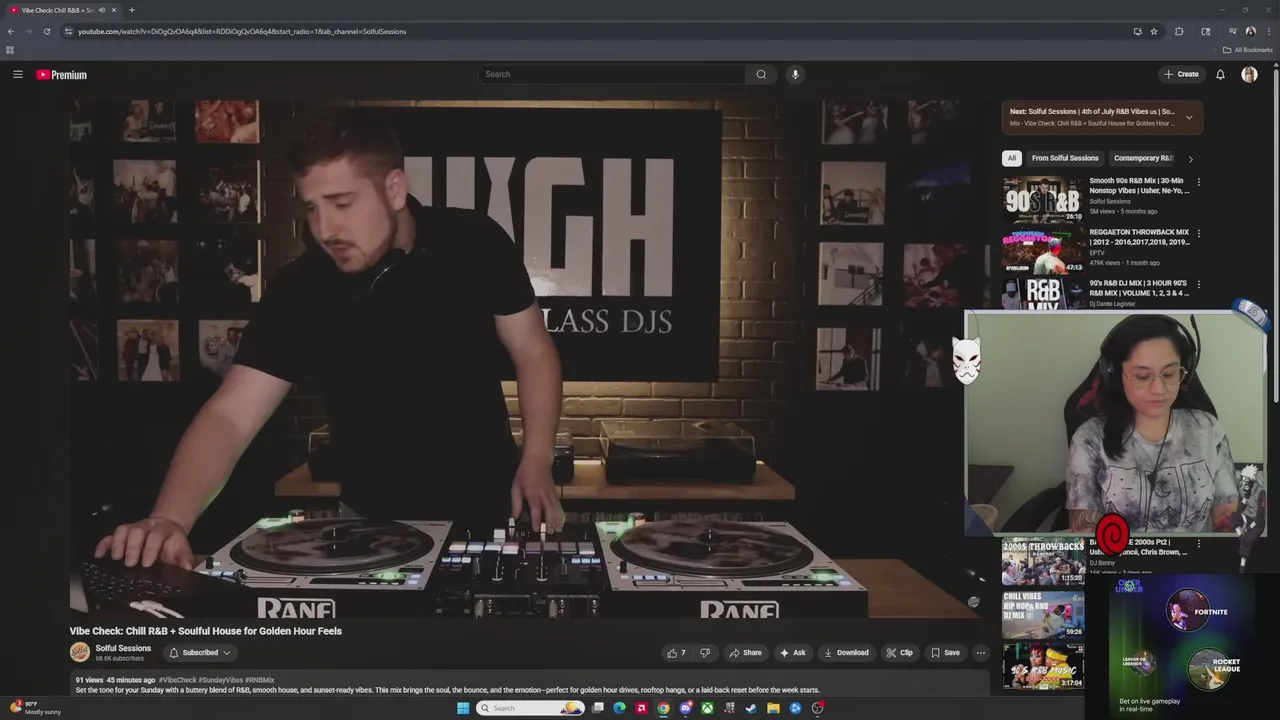Toggle Subscribed notification bell button
This screenshot has height=720, width=1280.
coord(200,653)
